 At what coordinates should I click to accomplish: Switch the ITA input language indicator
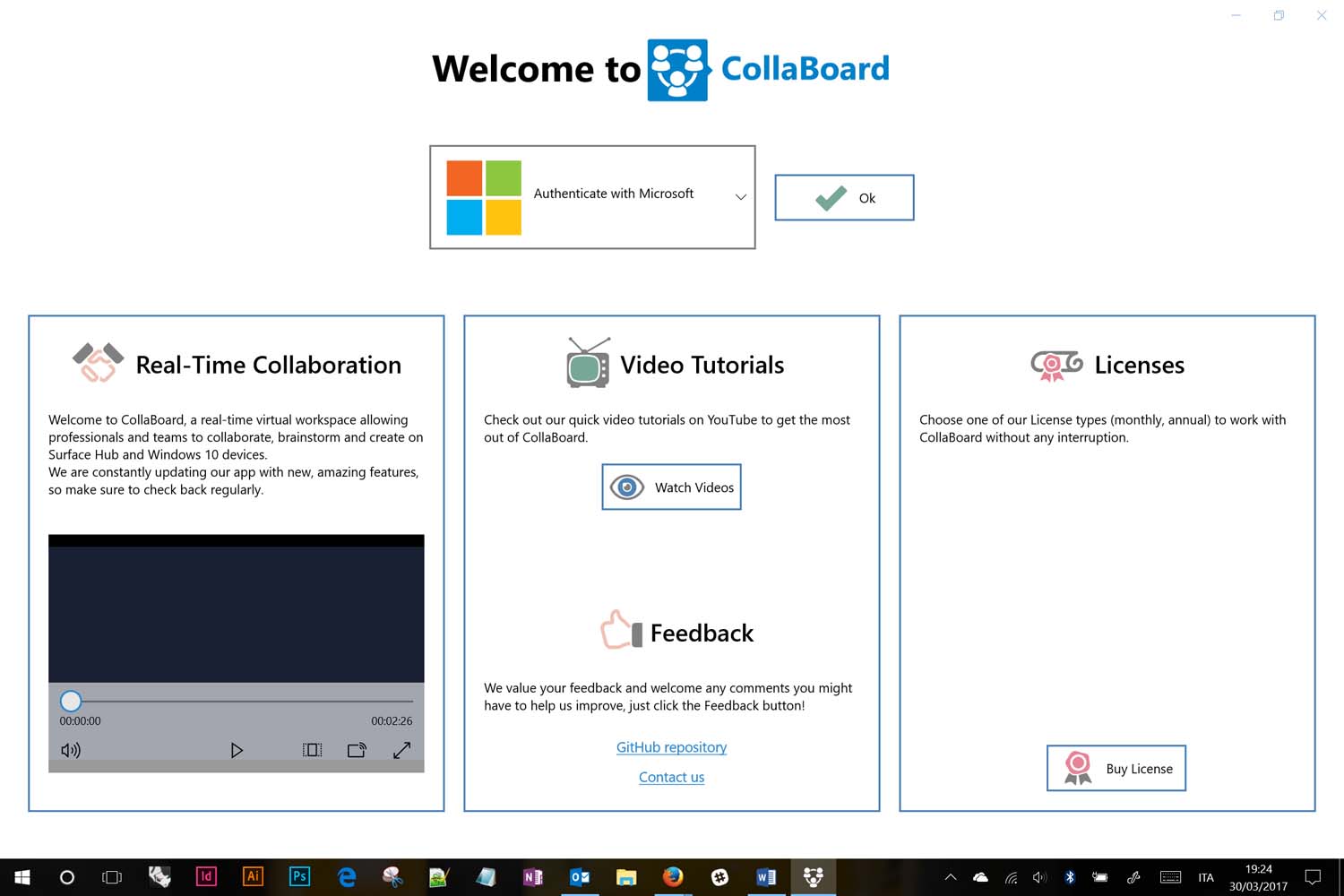coord(1206,877)
